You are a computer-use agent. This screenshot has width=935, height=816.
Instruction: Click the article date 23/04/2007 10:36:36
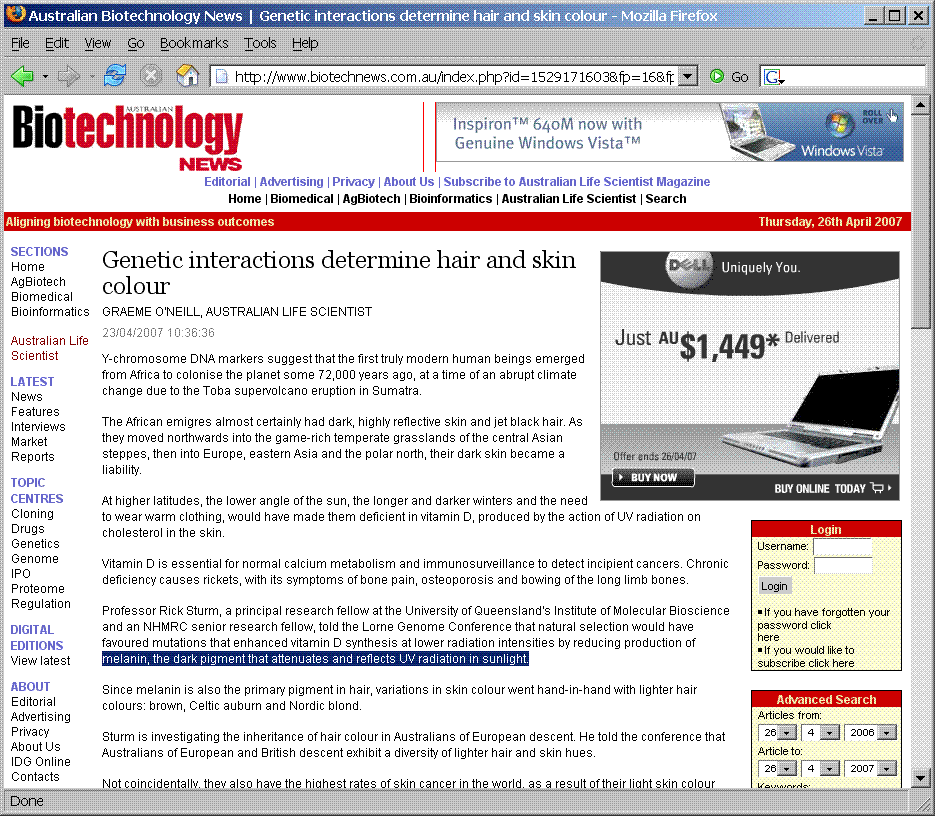coord(158,333)
